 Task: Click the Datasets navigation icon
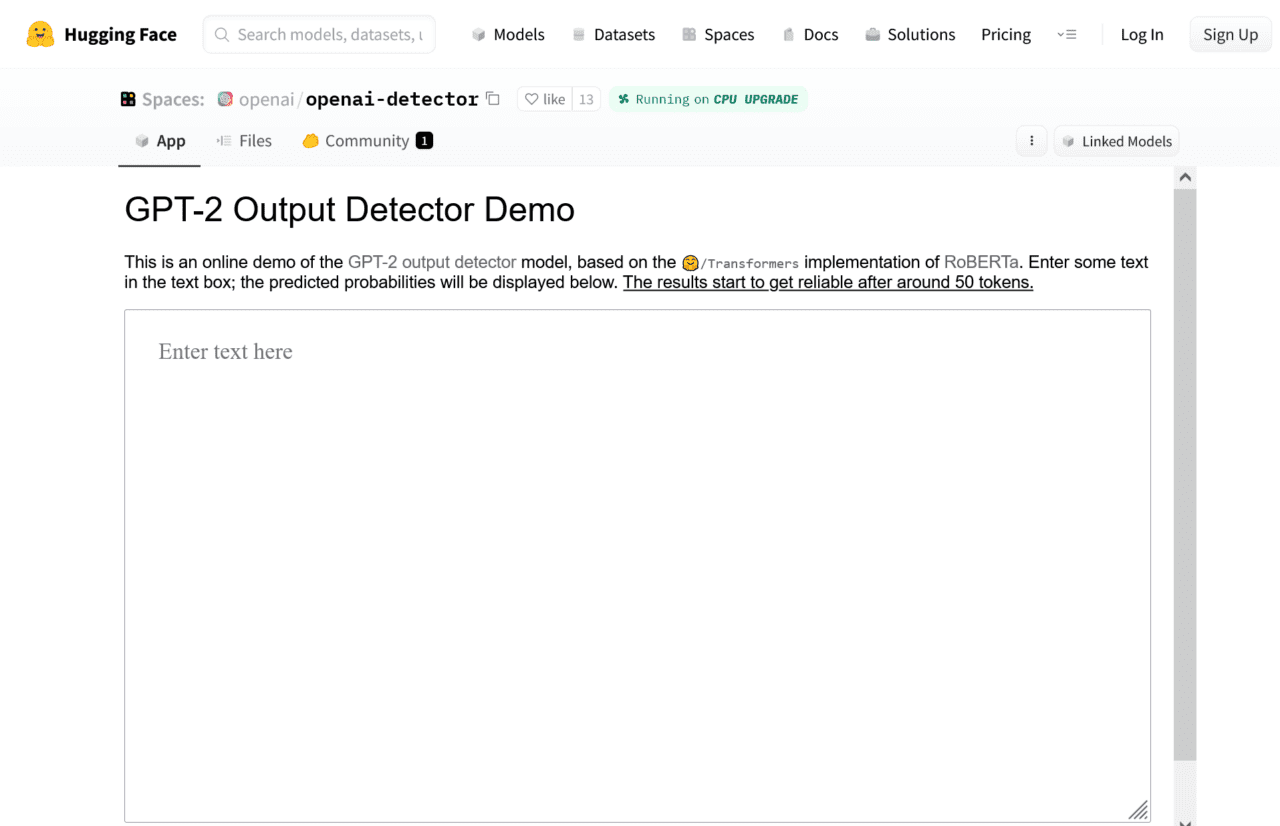pos(578,34)
